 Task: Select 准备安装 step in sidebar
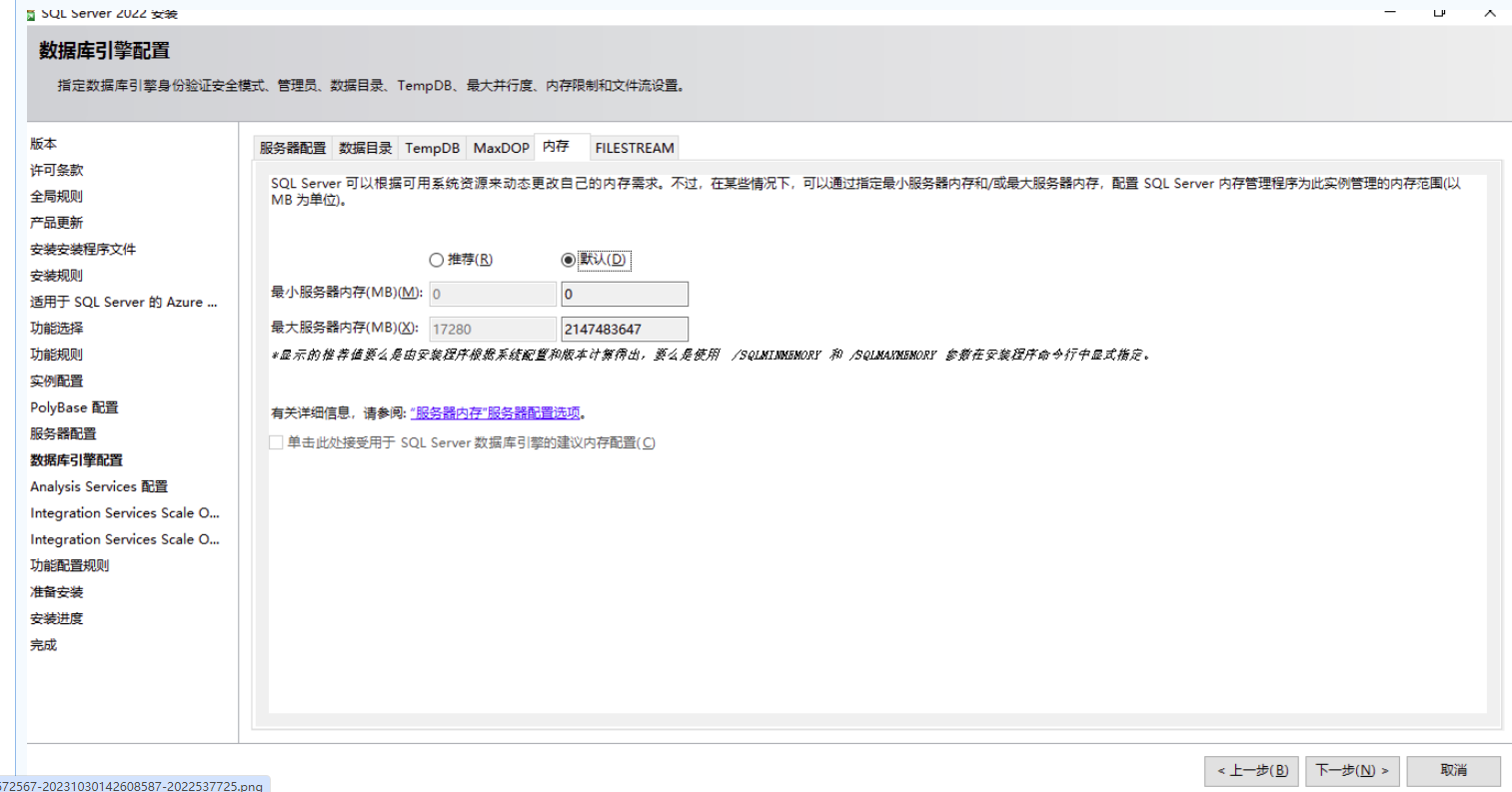coord(57,592)
